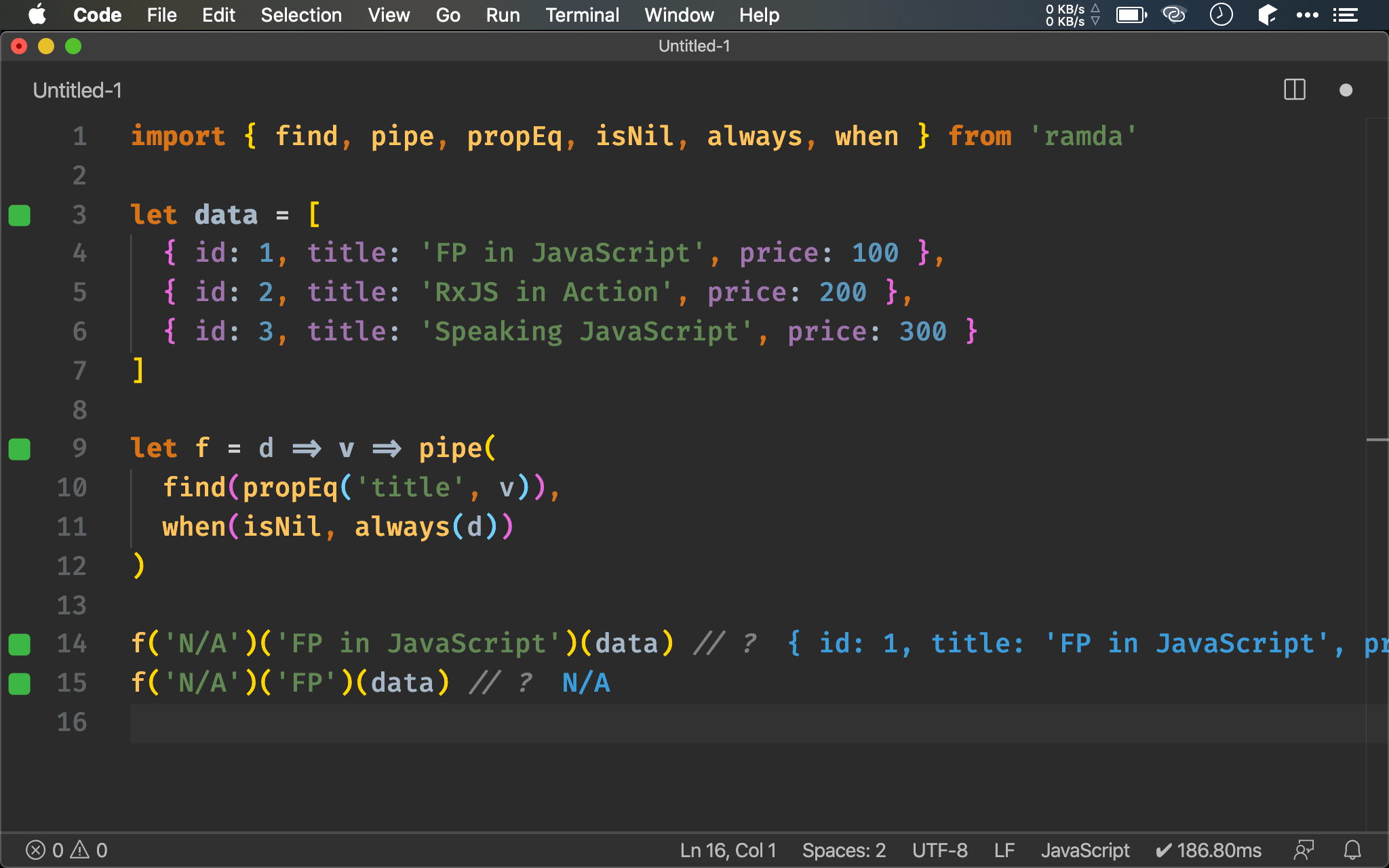Select the Run menu item
Viewport: 1389px width, 868px height.
(502, 15)
